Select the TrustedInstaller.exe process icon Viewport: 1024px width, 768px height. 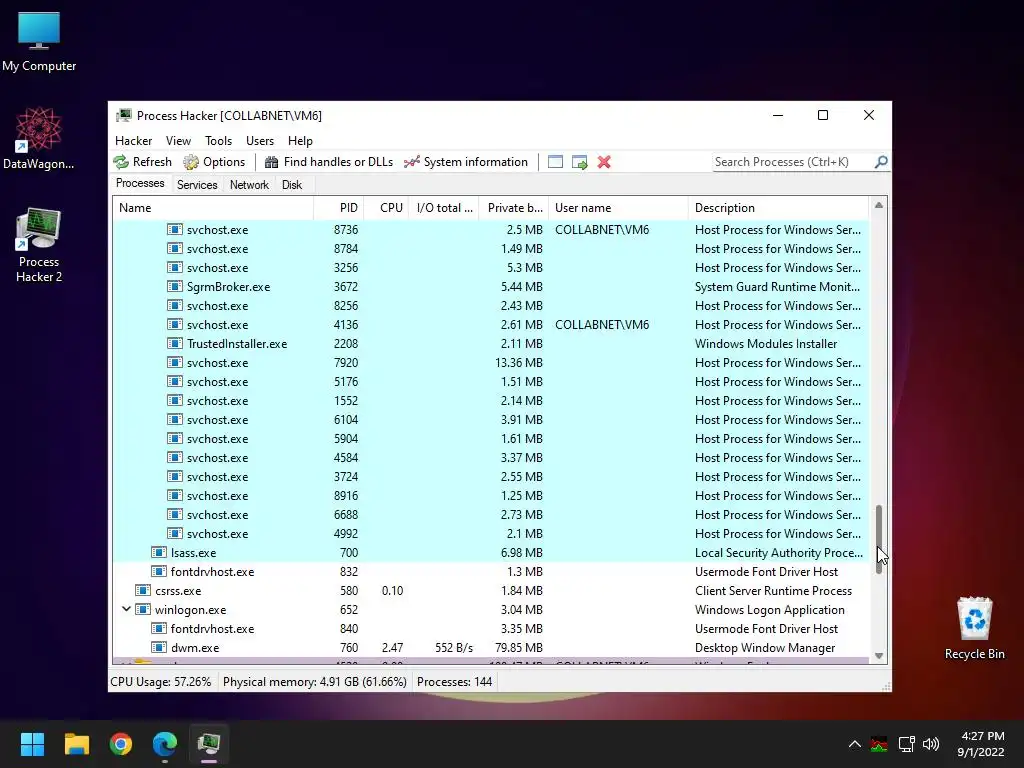click(174, 344)
